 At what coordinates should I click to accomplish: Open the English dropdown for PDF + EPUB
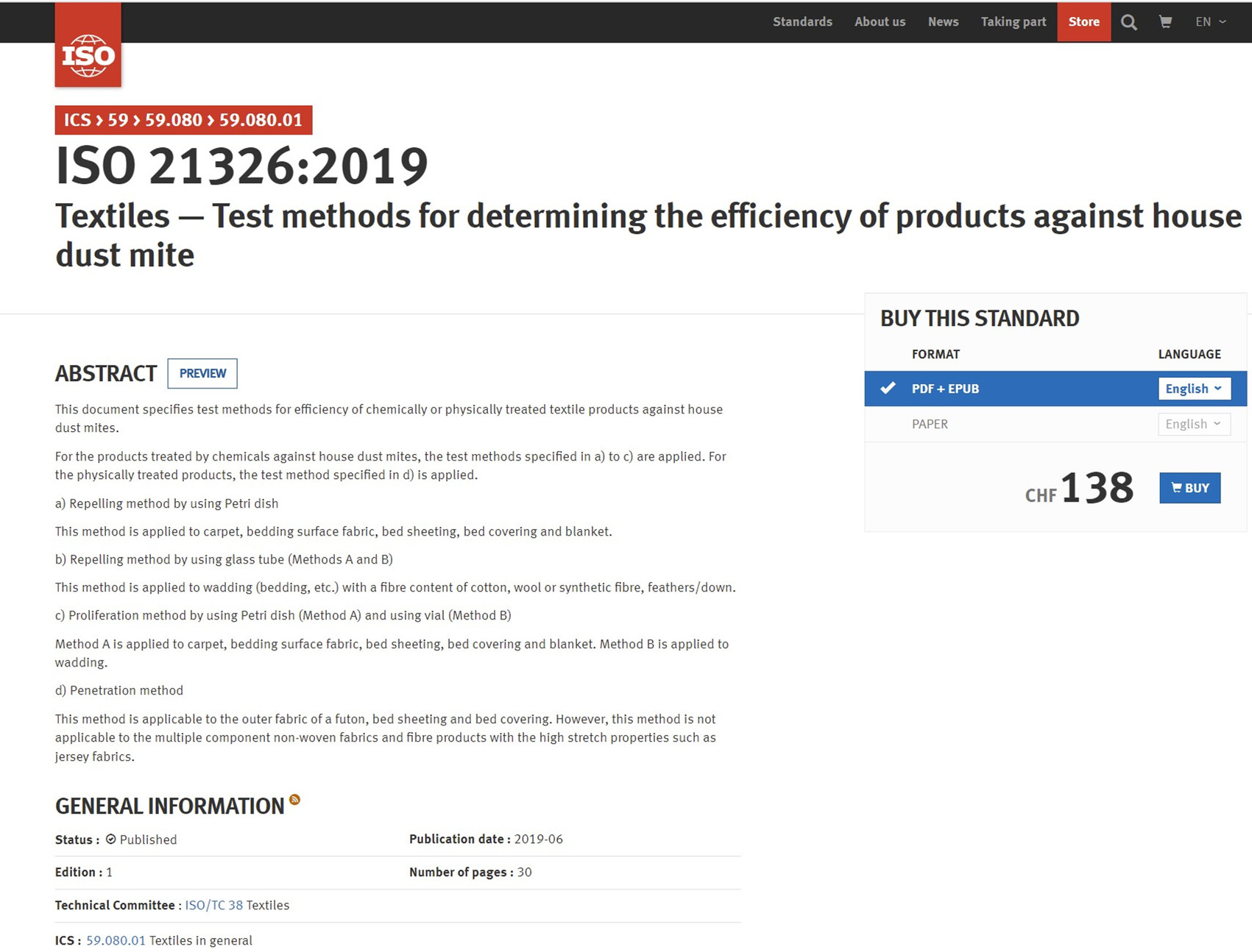[x=1194, y=388]
